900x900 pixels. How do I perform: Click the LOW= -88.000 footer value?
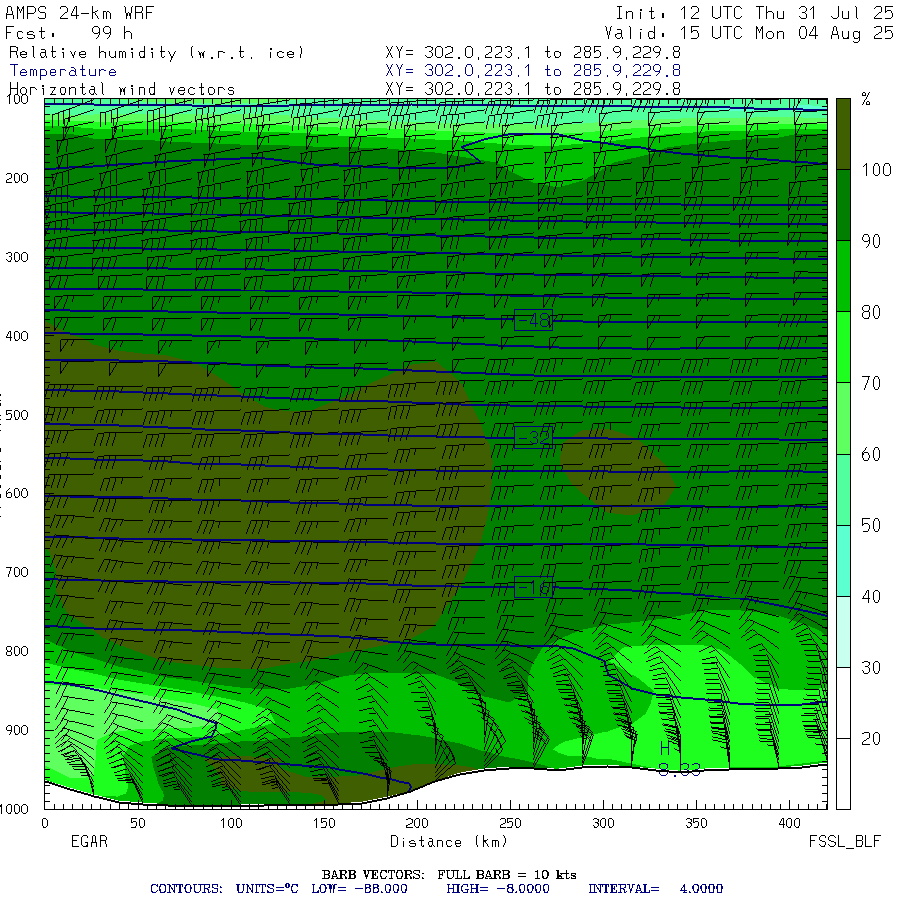[x=359, y=889]
